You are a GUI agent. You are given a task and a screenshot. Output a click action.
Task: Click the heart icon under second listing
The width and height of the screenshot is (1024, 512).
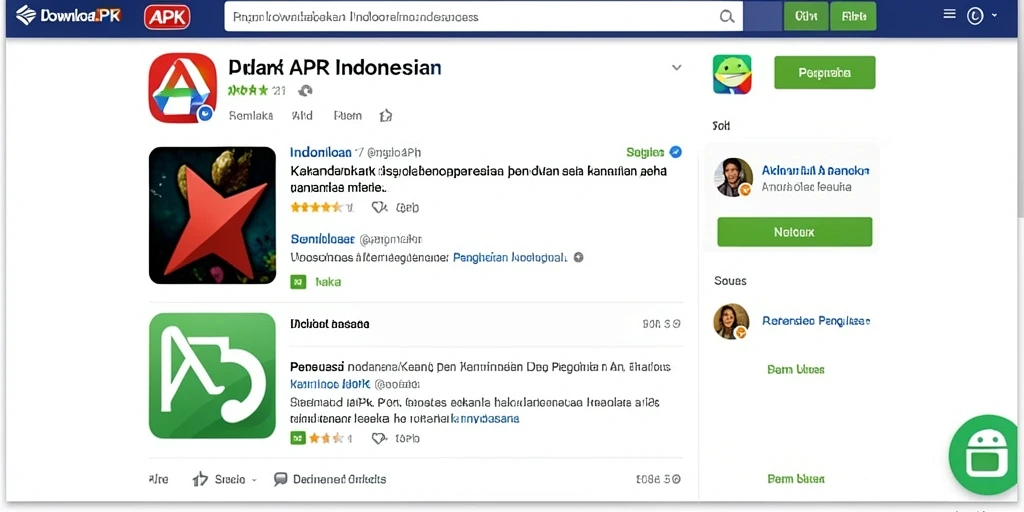tap(379, 438)
